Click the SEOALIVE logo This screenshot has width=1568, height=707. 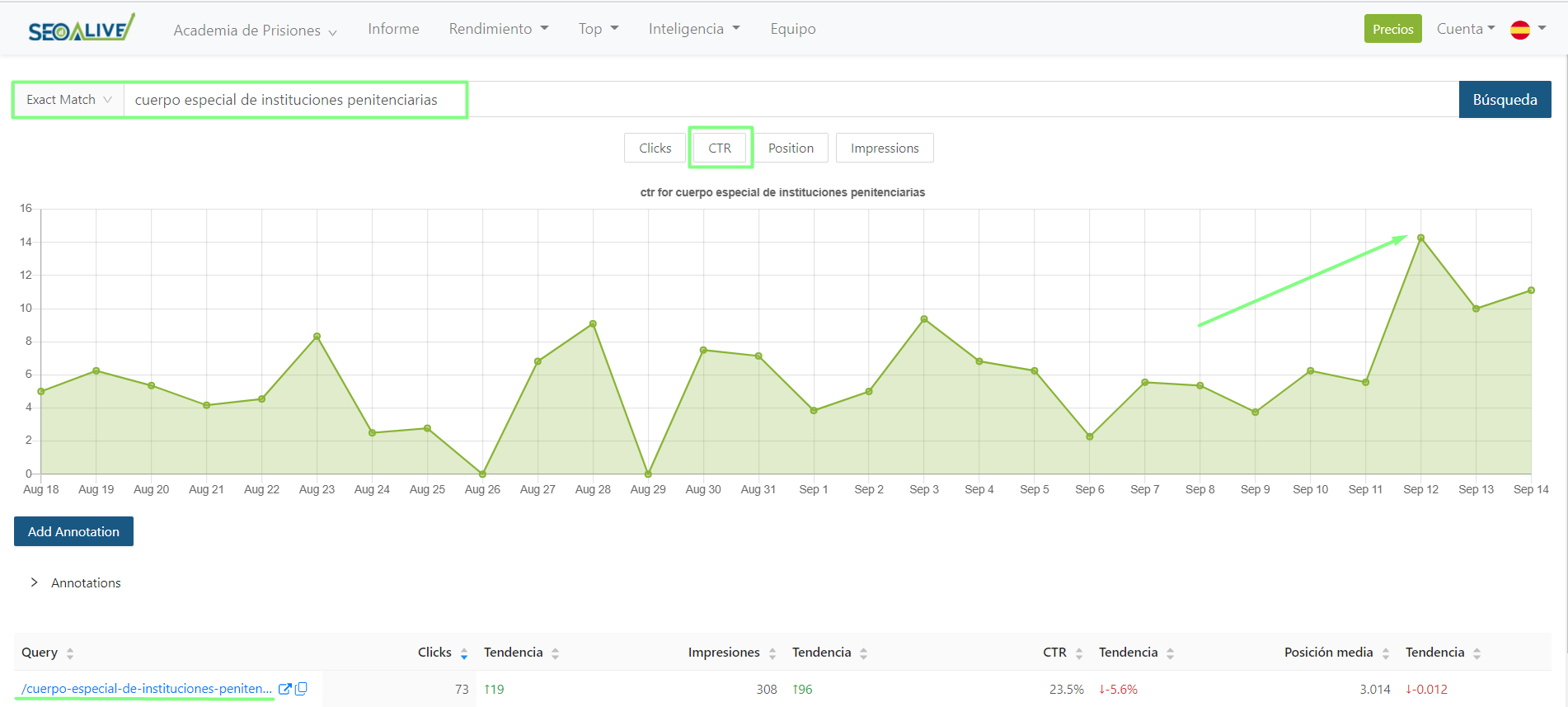(81, 29)
